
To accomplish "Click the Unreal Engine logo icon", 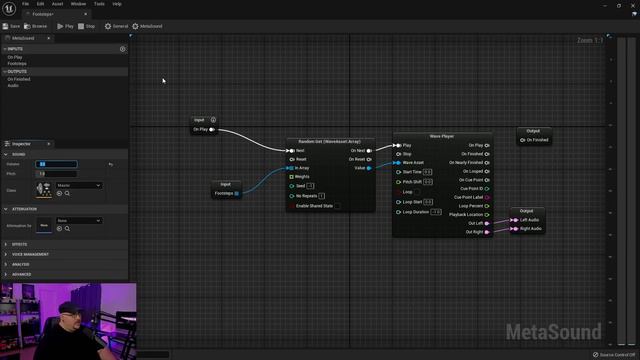I will (x=9, y=8).
